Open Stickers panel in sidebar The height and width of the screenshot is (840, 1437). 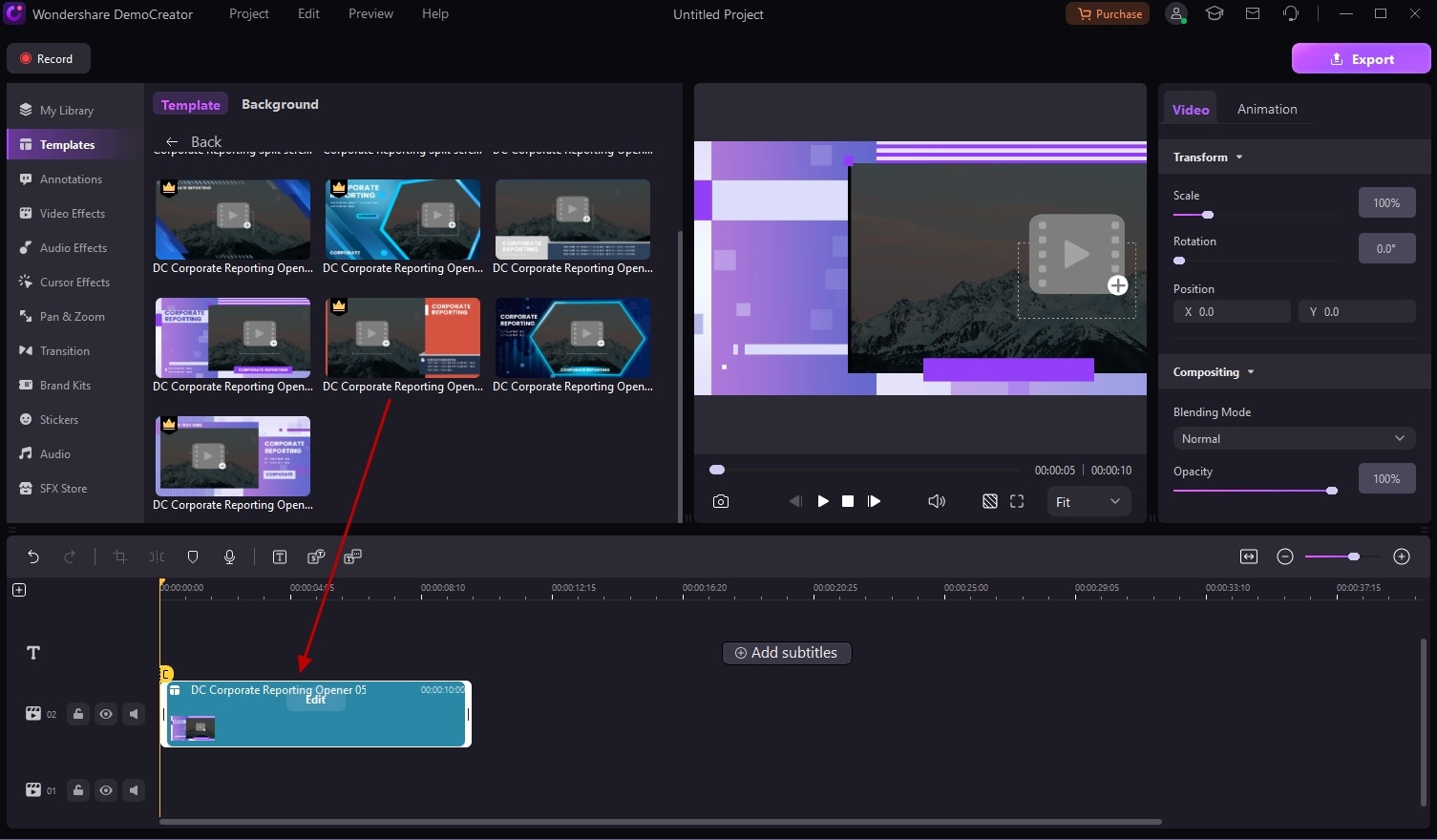tap(74, 420)
